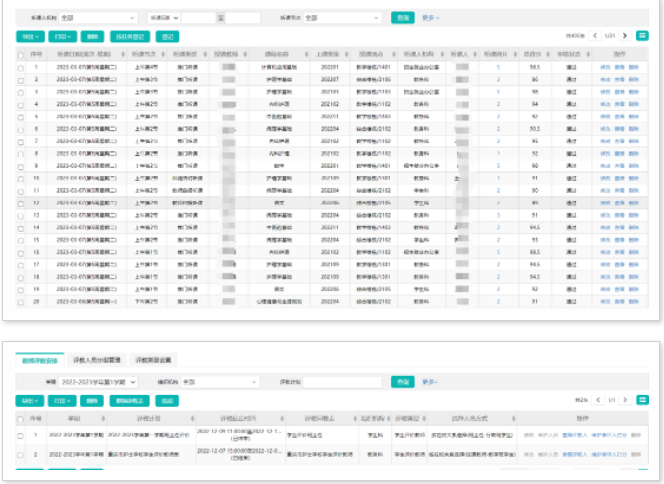This screenshot has height=484, width=664.
Task: Click next page arrow in lower evaluation table
Action: (x=624, y=399)
